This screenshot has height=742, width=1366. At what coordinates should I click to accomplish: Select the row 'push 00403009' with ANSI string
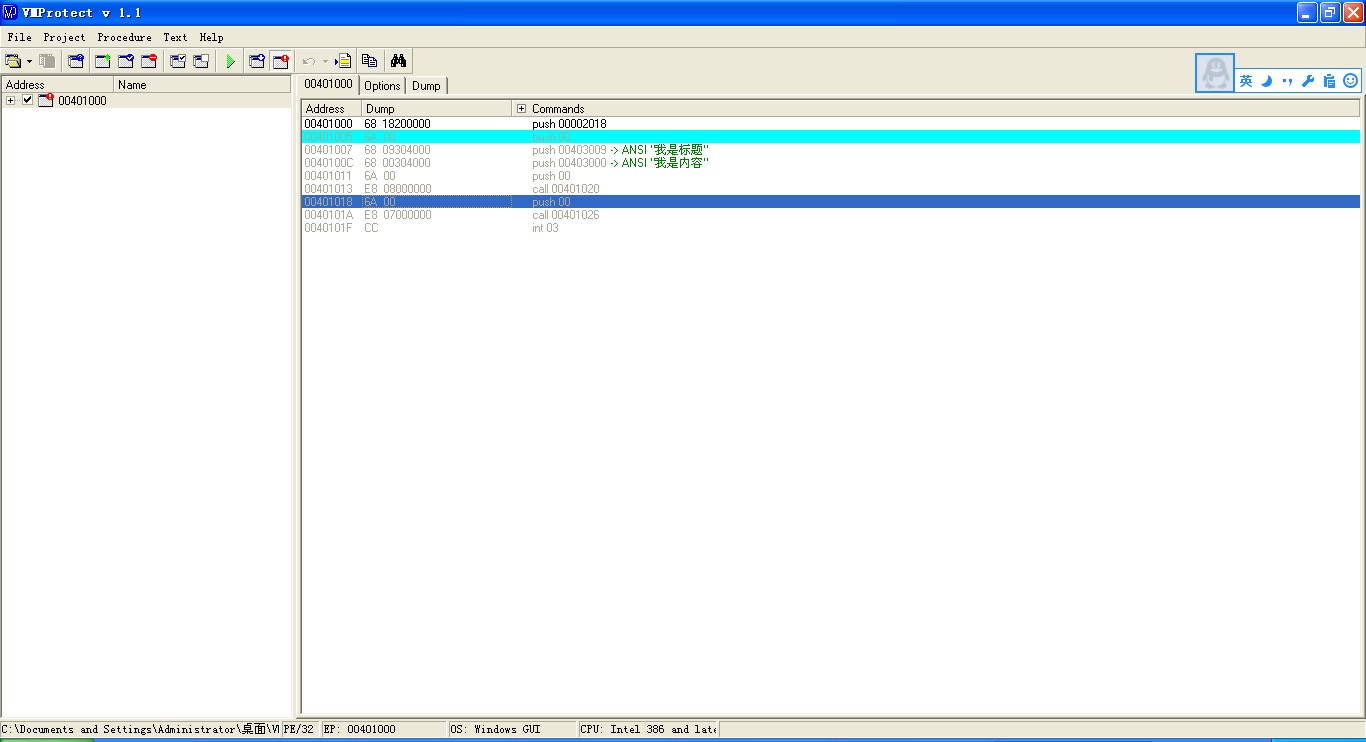point(831,150)
